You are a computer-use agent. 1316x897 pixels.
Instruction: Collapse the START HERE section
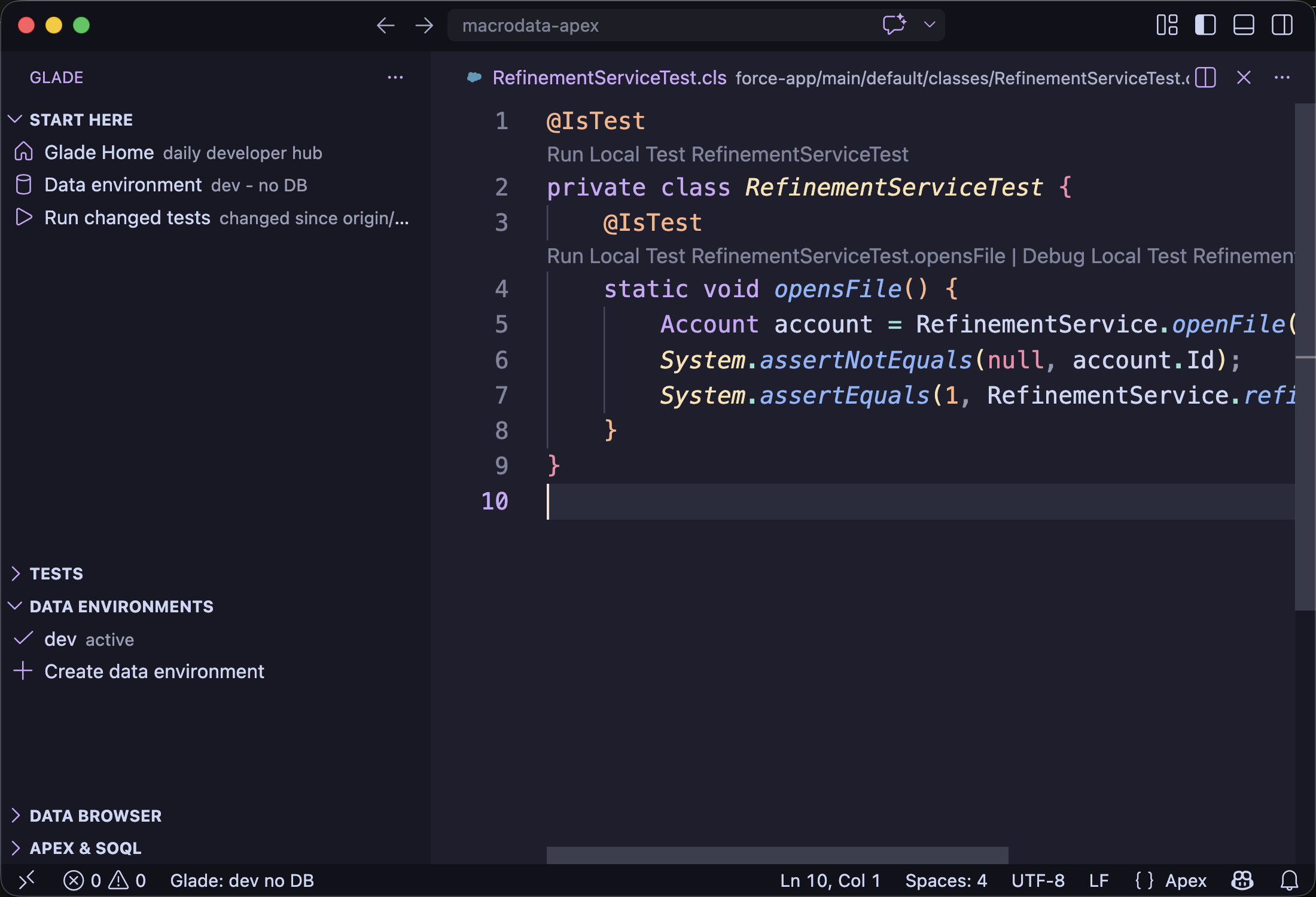click(81, 120)
